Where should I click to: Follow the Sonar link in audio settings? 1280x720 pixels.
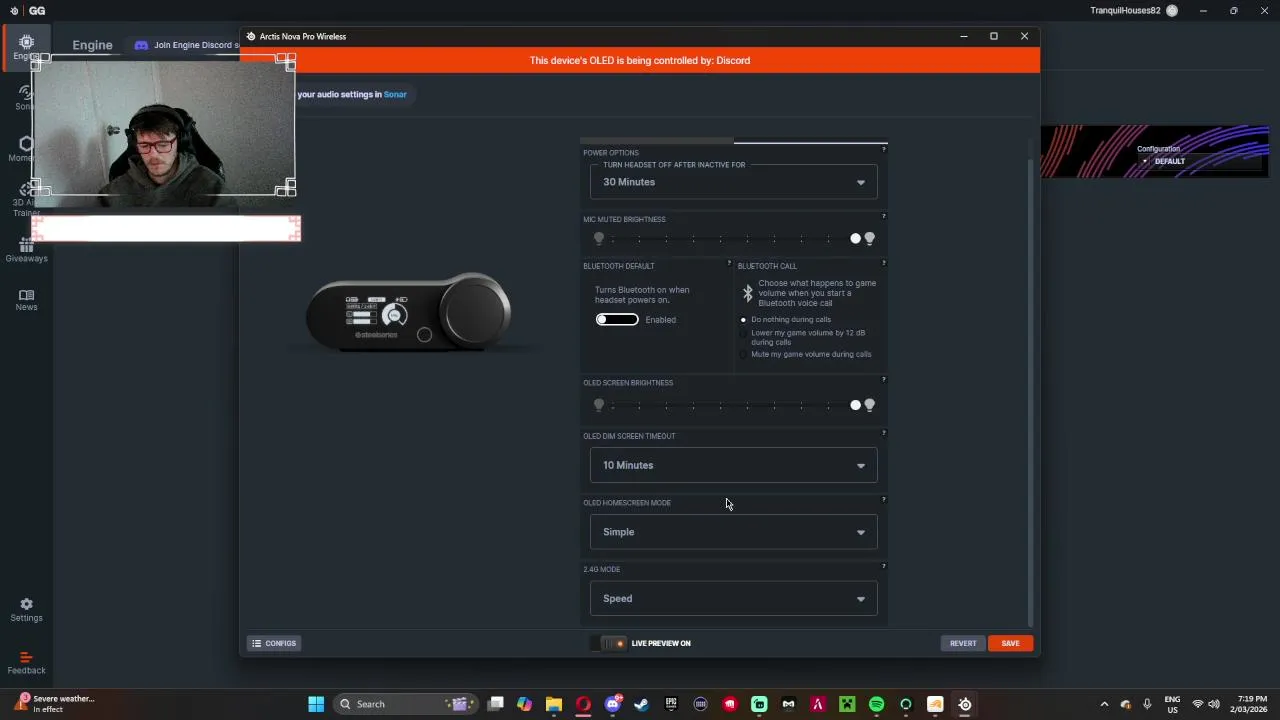(x=395, y=94)
